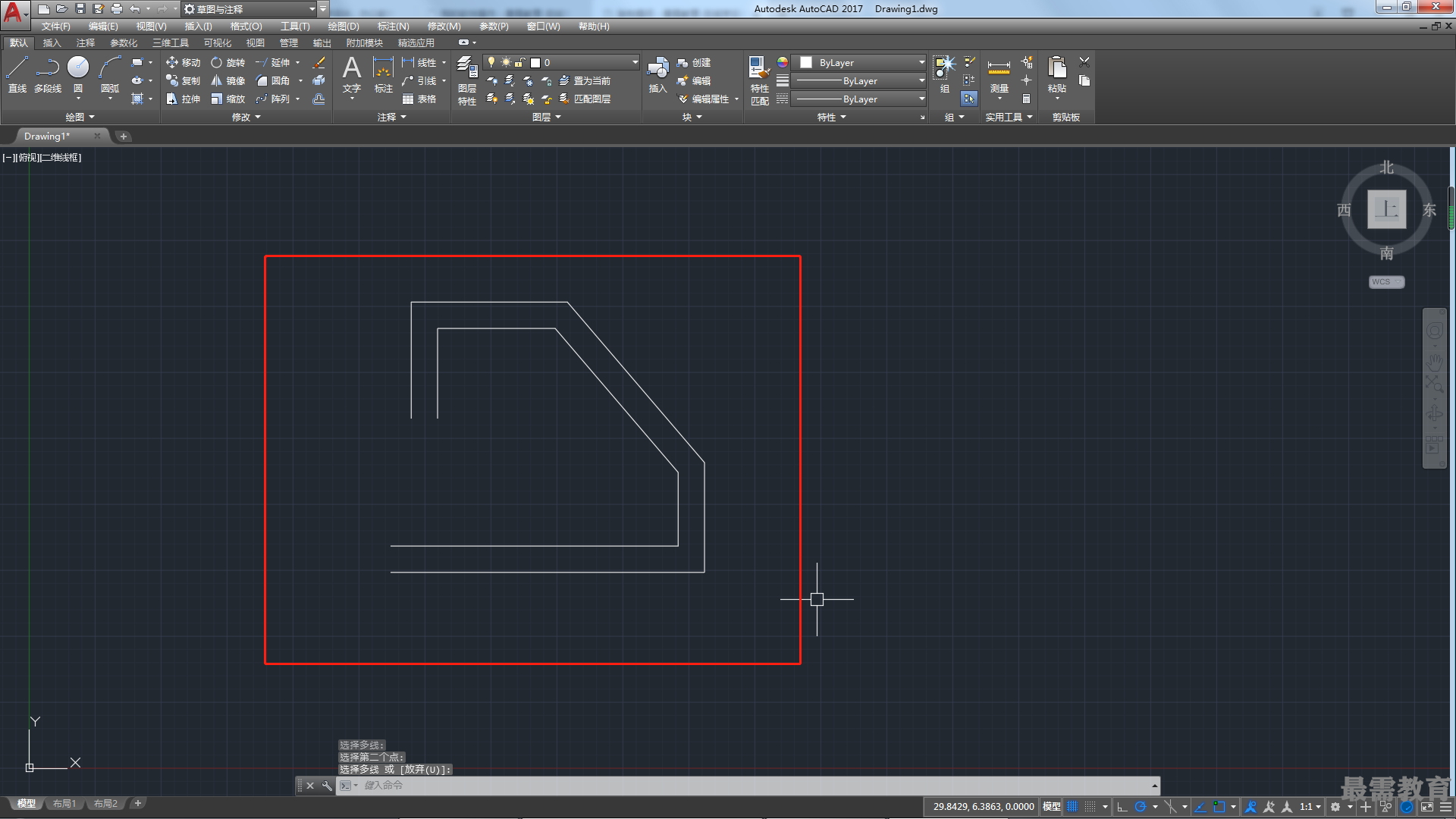Toggle ortho mode in the status bar

[x=1122, y=807]
